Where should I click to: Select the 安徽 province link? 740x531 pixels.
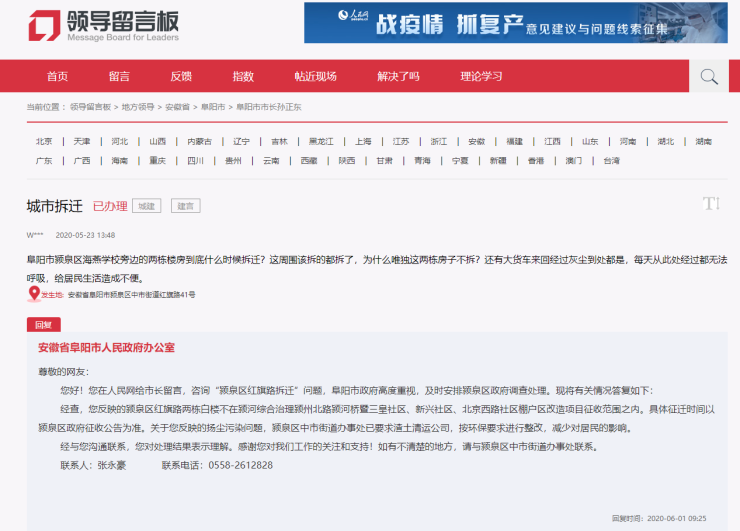477,141
